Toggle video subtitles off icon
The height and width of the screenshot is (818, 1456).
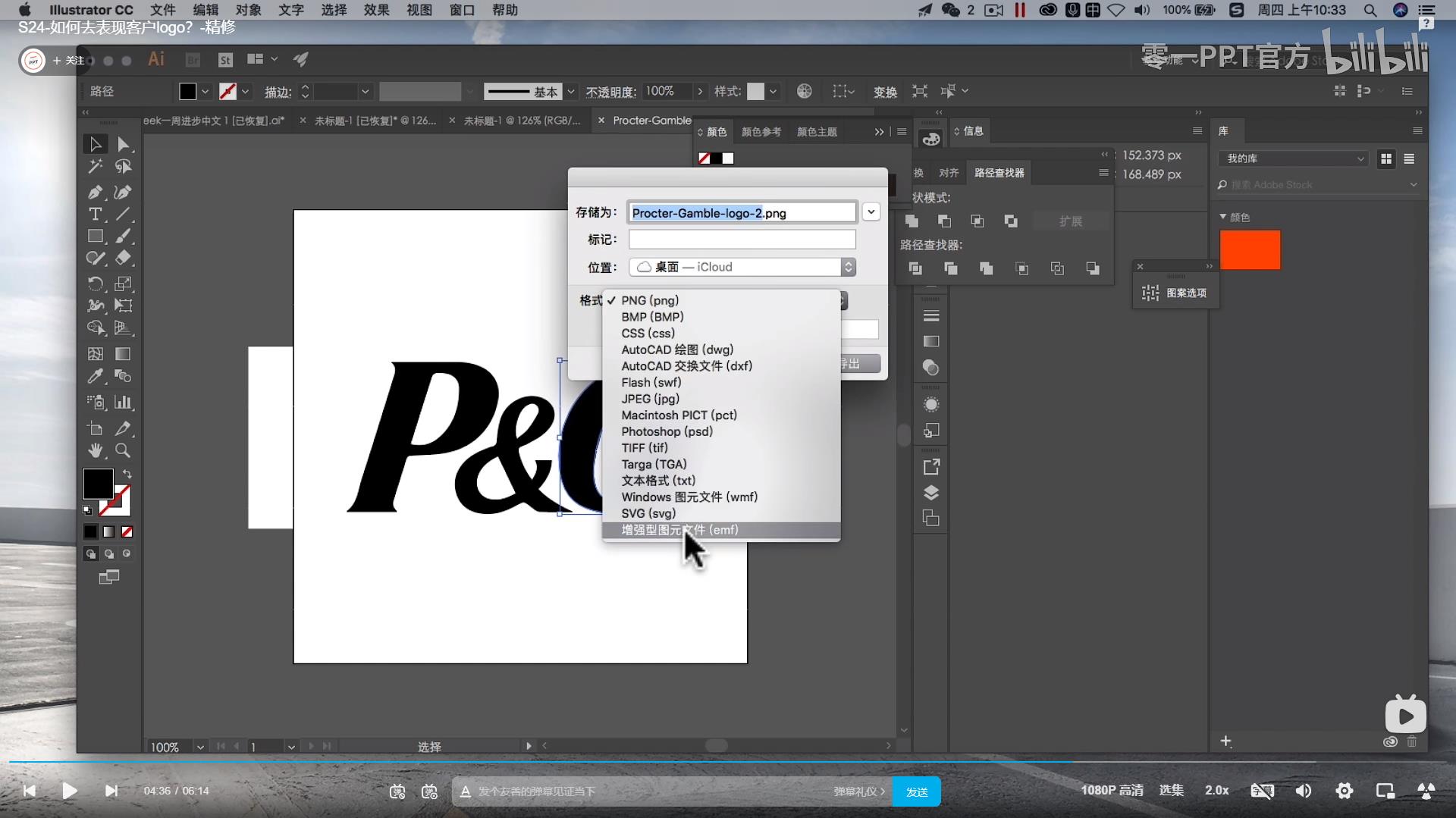1263,791
